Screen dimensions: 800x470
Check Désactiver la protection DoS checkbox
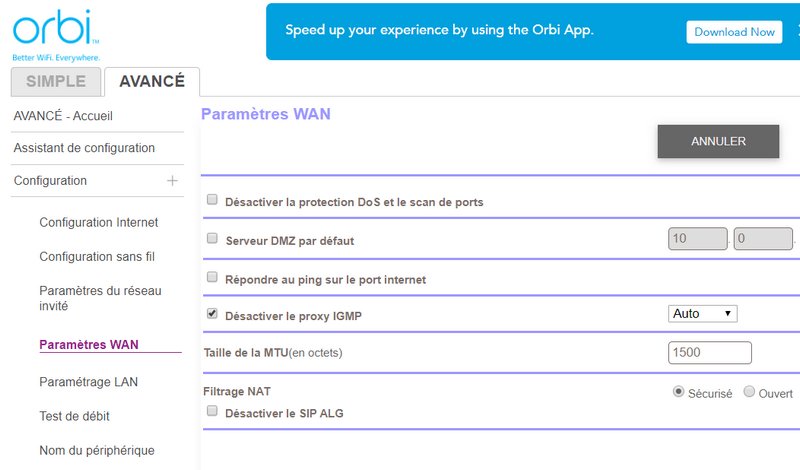212,200
